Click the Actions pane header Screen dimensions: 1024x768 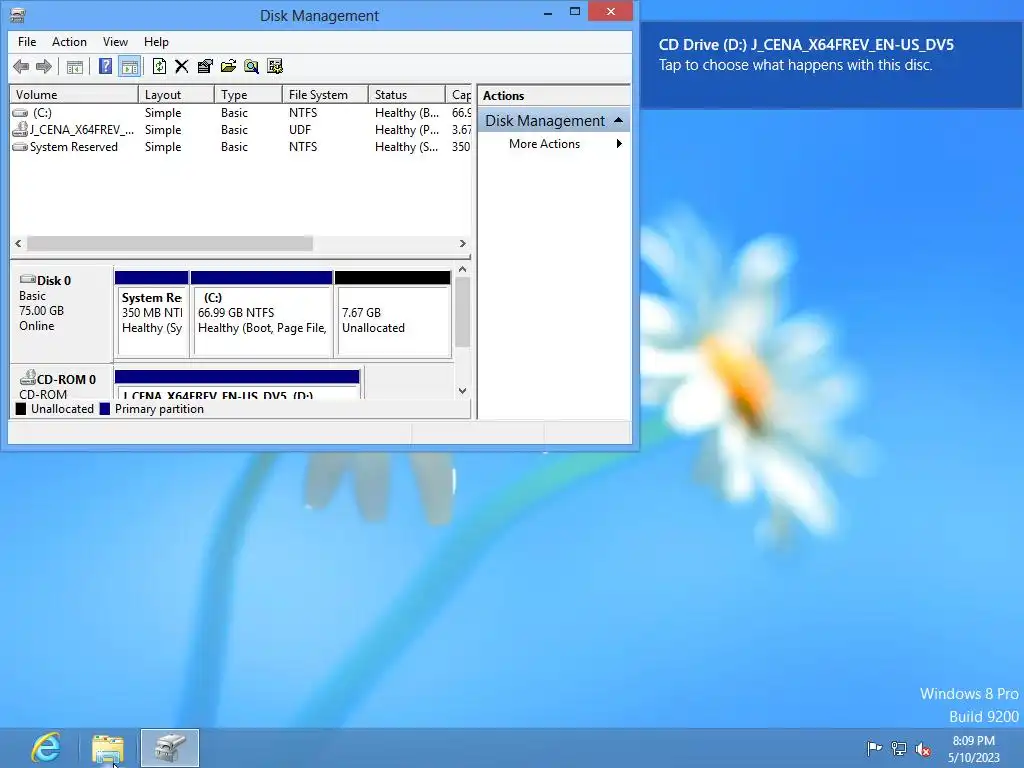tap(554, 95)
